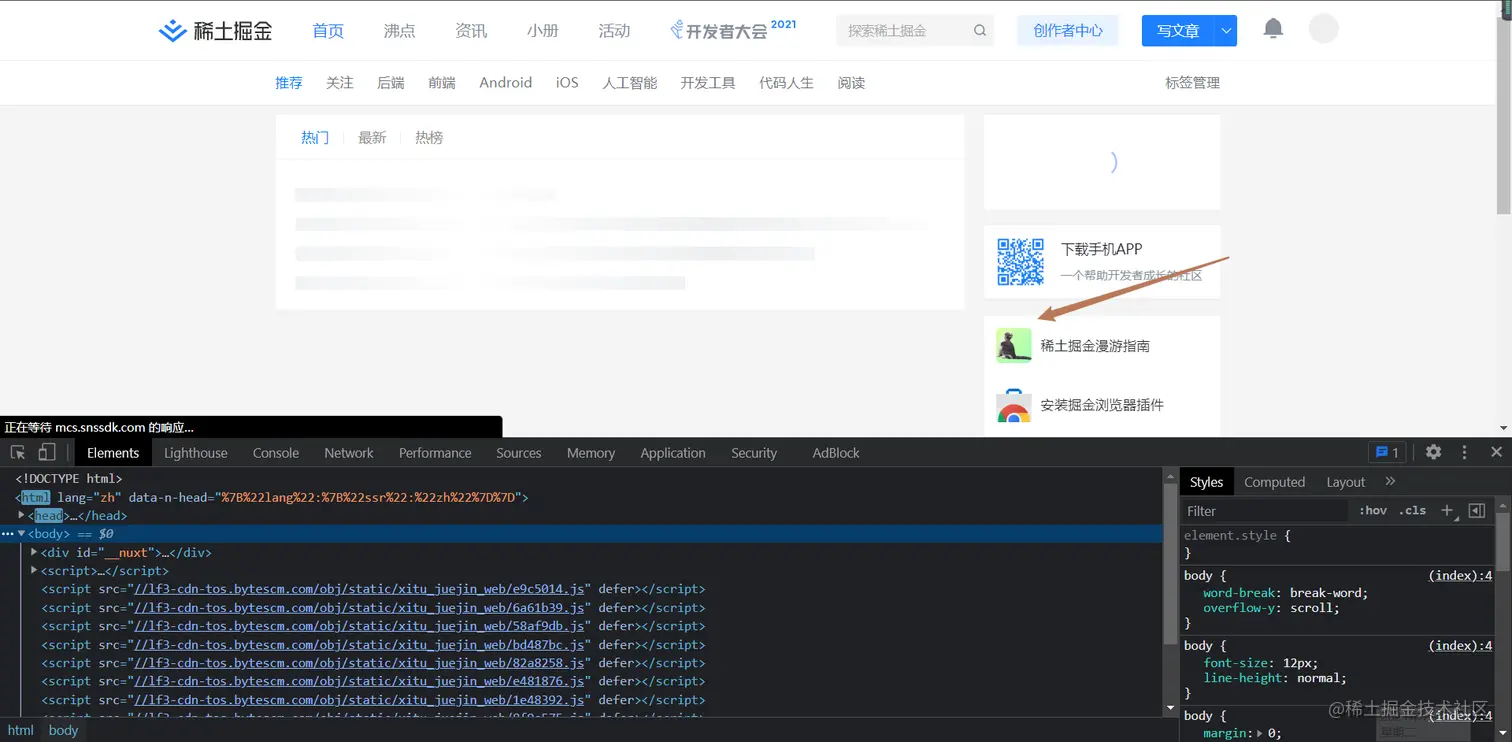Click the 创作者中心 button
Image resolution: width=1512 pixels, height=742 pixels.
point(1068,31)
